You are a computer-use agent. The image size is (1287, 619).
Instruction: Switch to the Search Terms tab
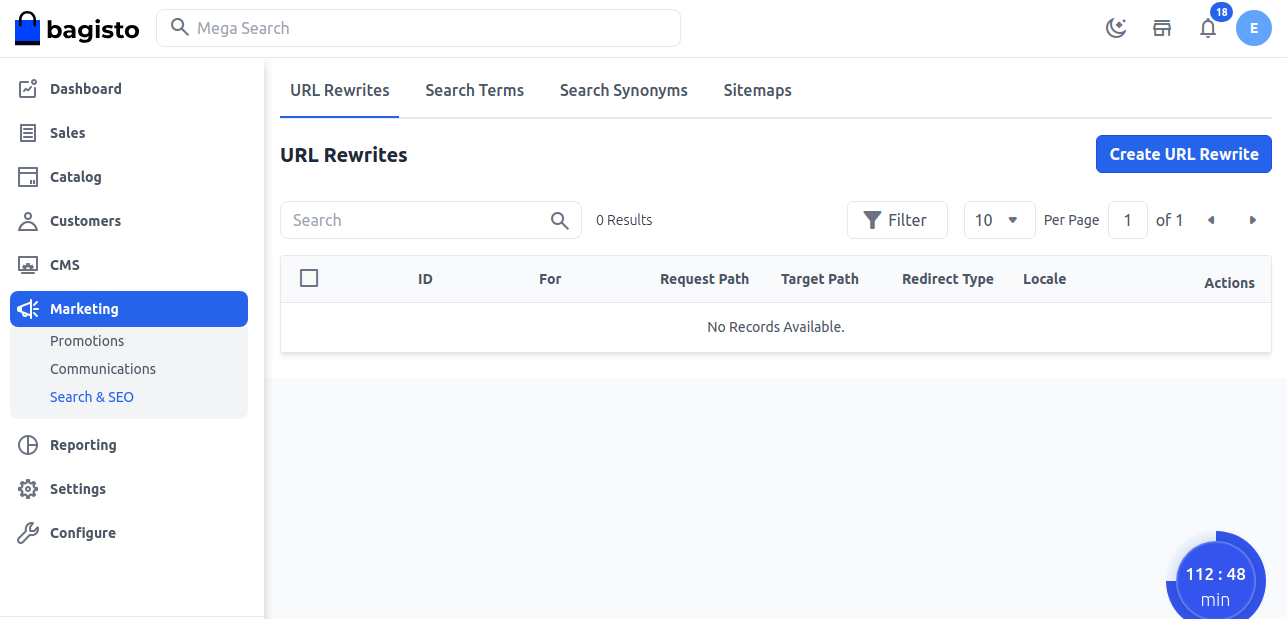474,90
